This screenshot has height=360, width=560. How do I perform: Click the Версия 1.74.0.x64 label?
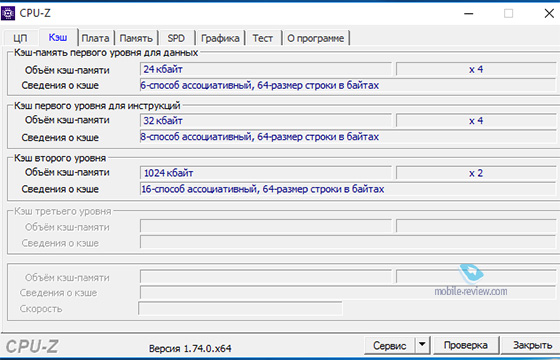coord(190,348)
